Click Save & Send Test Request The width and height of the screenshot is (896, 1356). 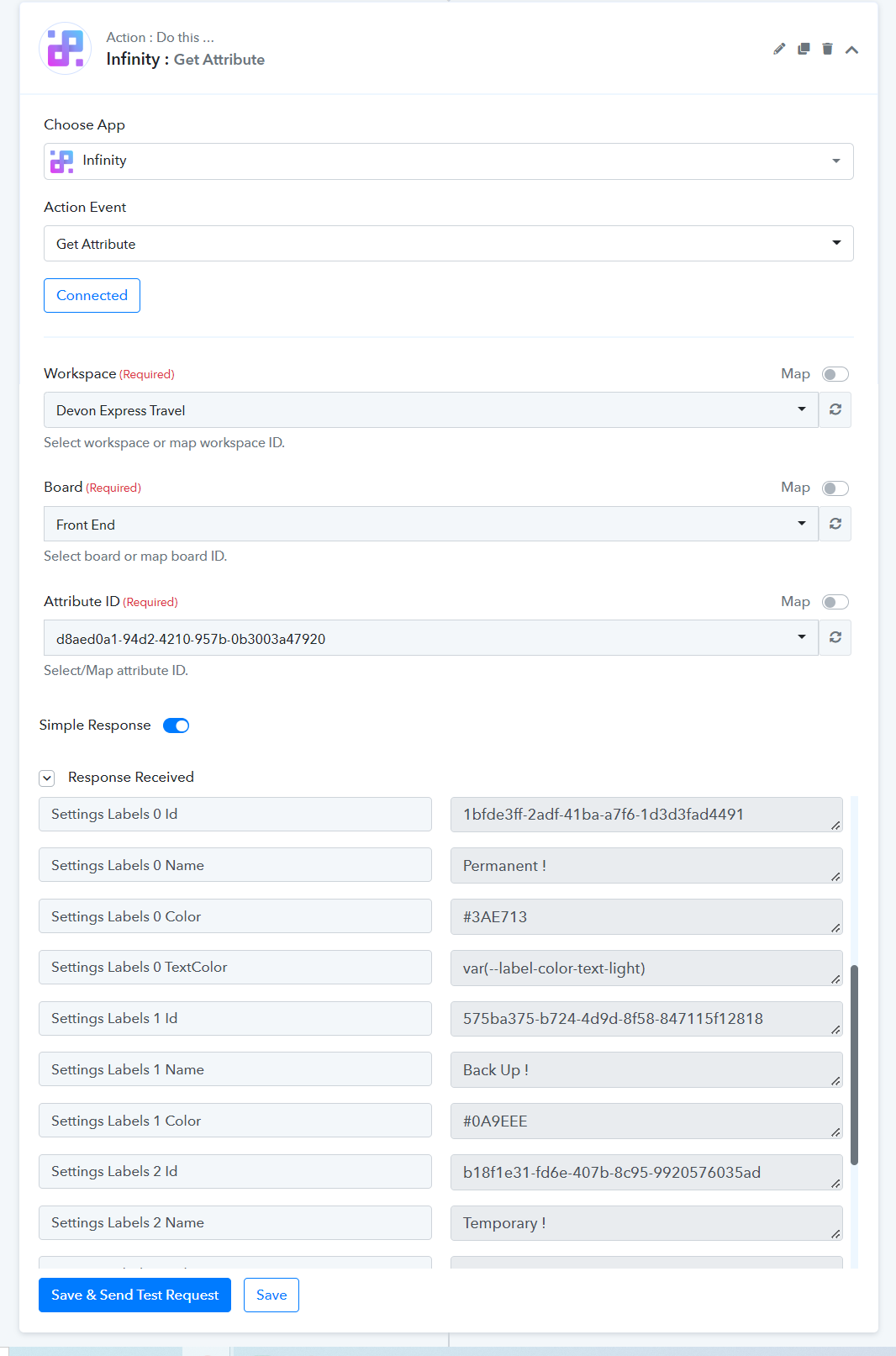coord(134,1295)
